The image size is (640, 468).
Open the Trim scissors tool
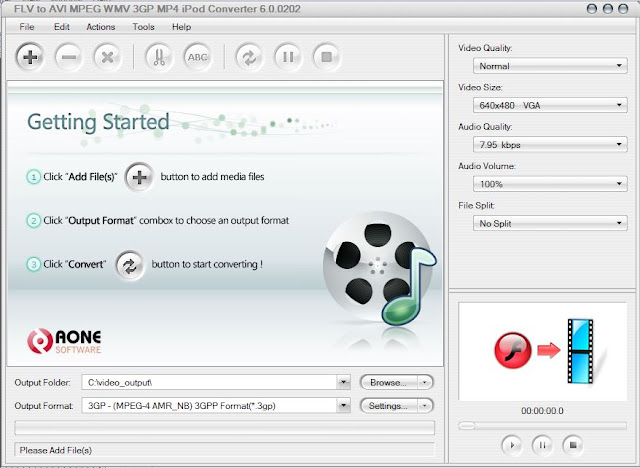(159, 57)
